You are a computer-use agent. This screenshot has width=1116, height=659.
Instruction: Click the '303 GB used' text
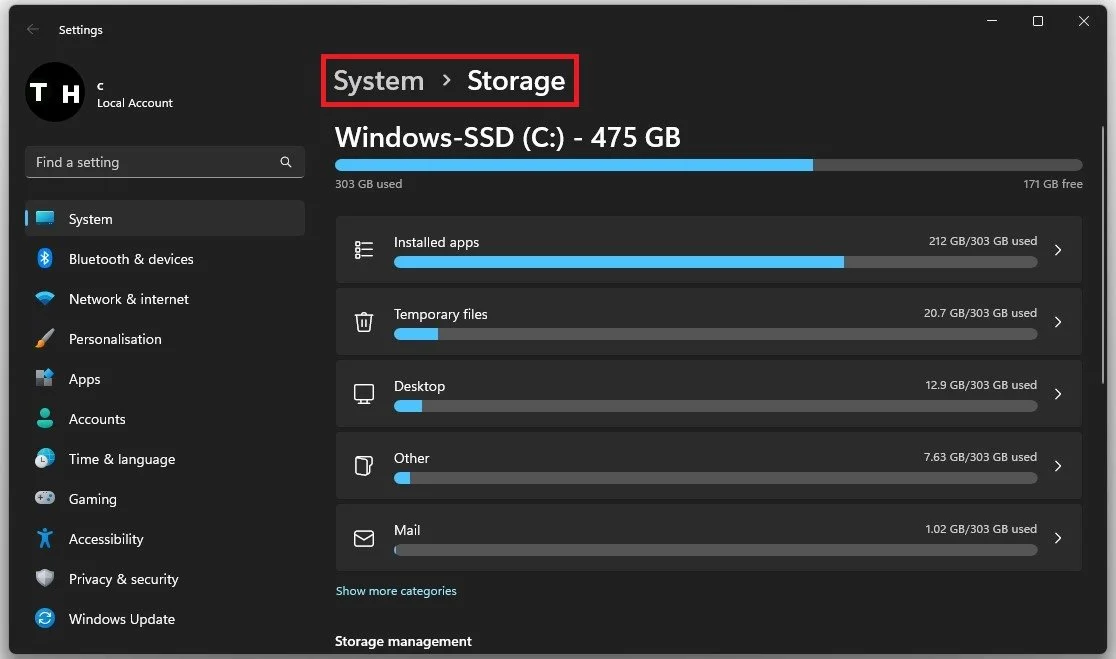click(368, 184)
